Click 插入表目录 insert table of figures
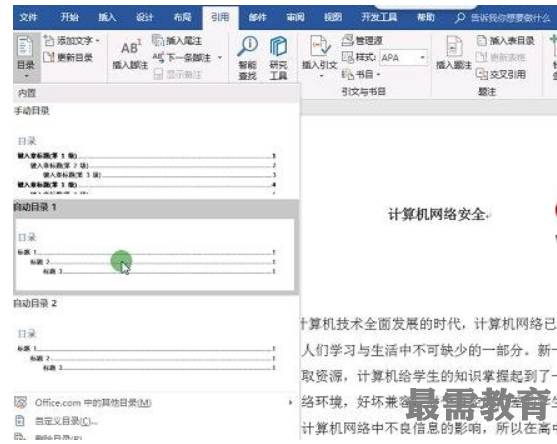 coord(505,40)
